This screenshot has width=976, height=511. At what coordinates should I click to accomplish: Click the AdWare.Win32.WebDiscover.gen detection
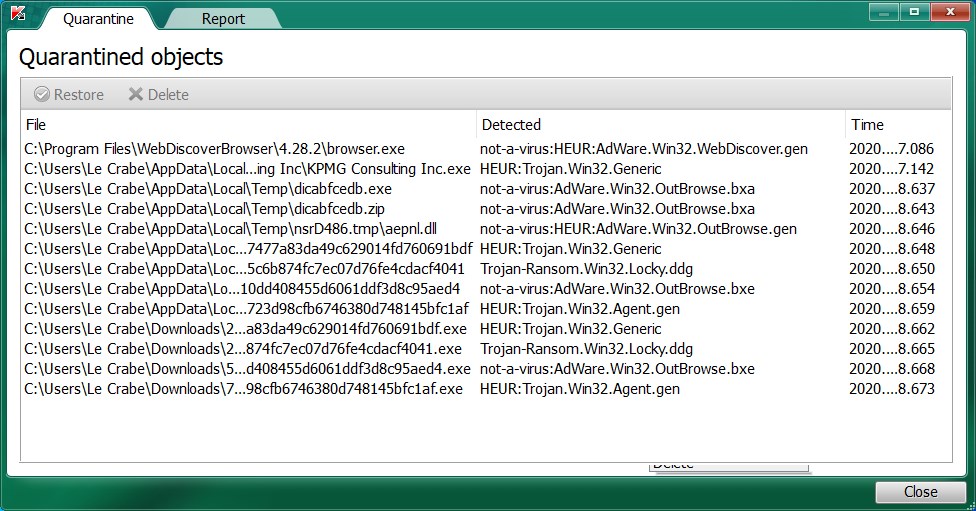click(644, 149)
